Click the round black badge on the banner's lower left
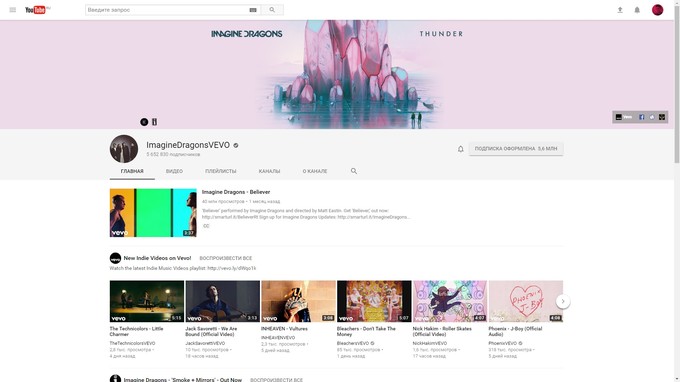This screenshot has height=382, width=680. (x=144, y=122)
